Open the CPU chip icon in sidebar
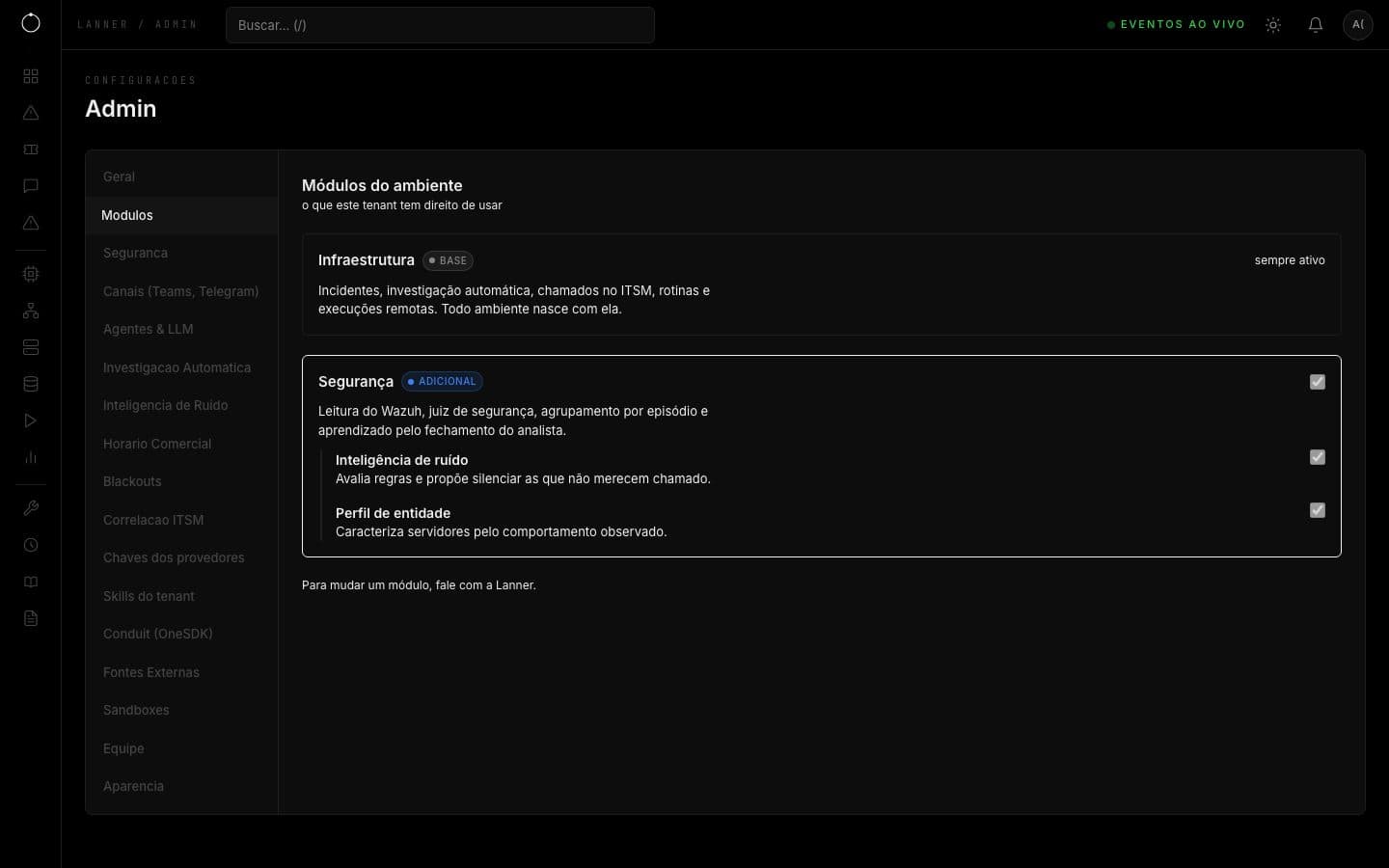This screenshot has width=1389, height=868. pos(31,274)
